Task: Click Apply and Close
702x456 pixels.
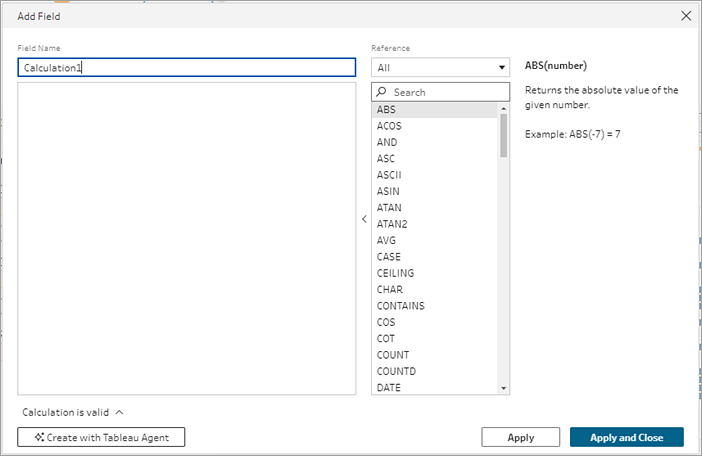Action: (x=626, y=437)
